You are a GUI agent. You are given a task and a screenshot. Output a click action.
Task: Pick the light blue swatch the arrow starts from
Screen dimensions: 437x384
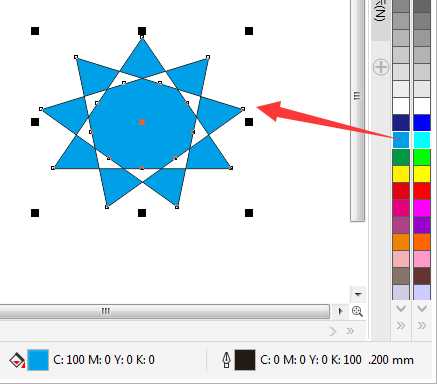401,140
